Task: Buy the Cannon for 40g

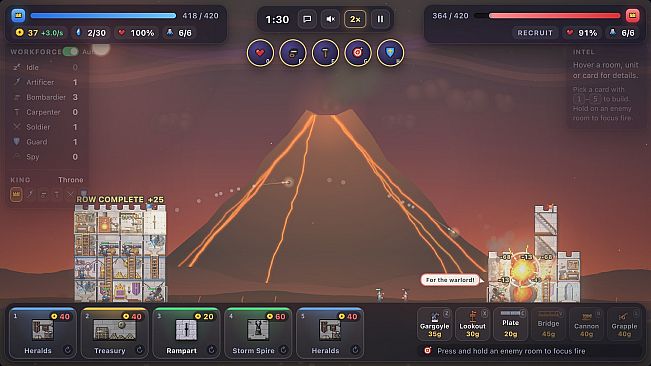Action: 586,324
